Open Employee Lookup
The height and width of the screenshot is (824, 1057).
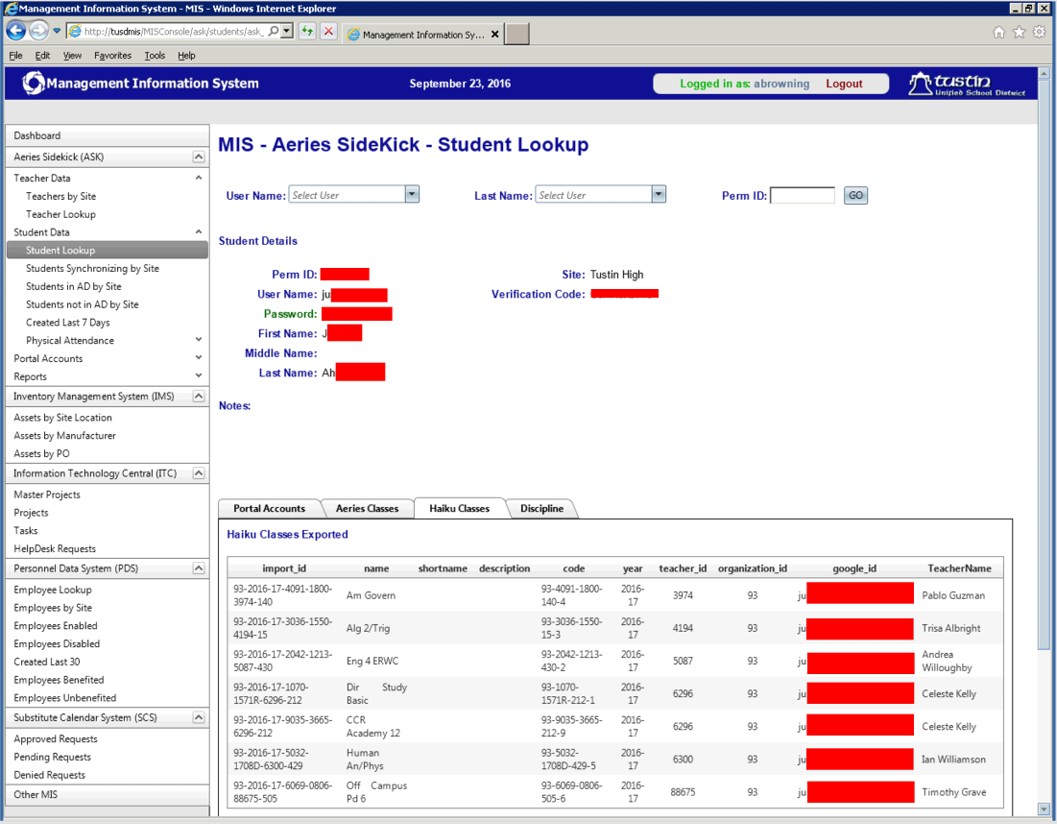(x=53, y=590)
